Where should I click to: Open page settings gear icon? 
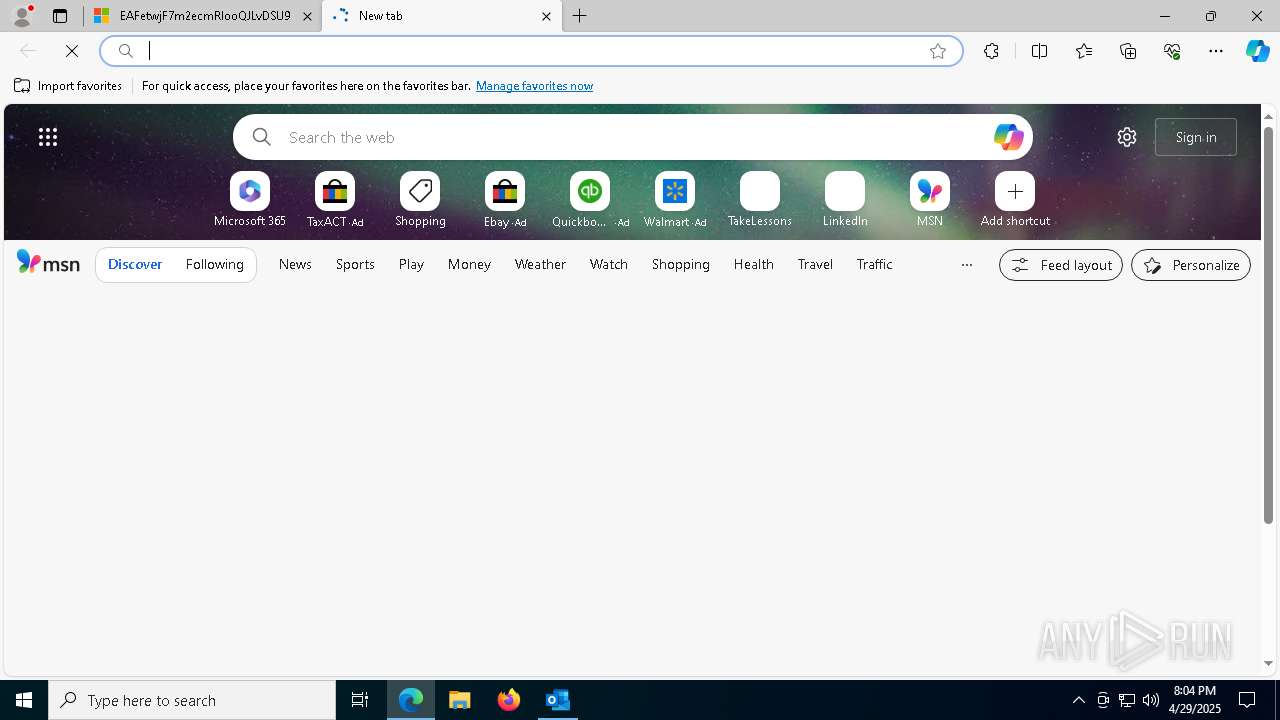pyautogui.click(x=1127, y=137)
